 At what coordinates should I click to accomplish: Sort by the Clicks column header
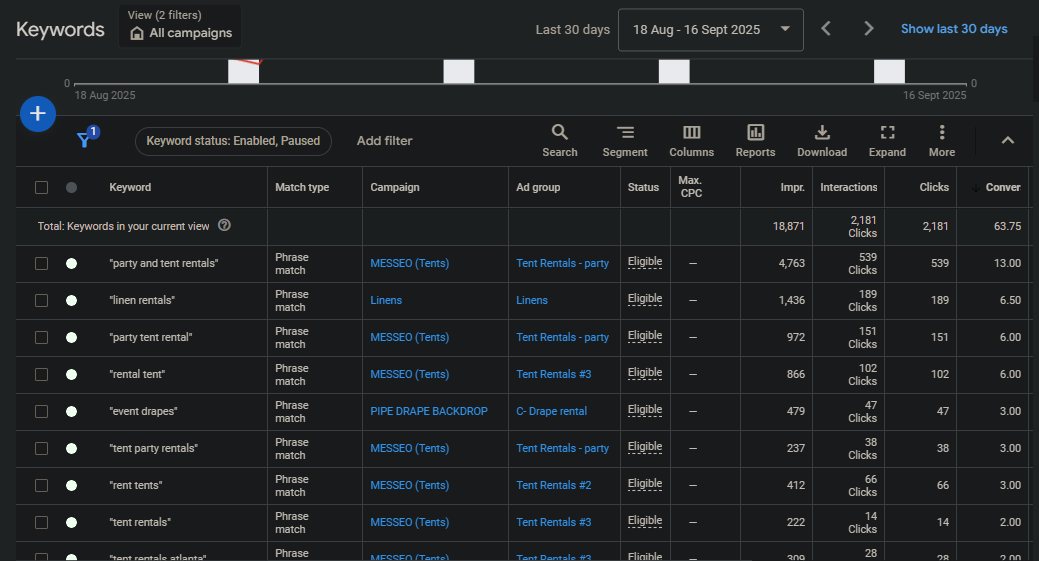pyautogui.click(x=934, y=187)
